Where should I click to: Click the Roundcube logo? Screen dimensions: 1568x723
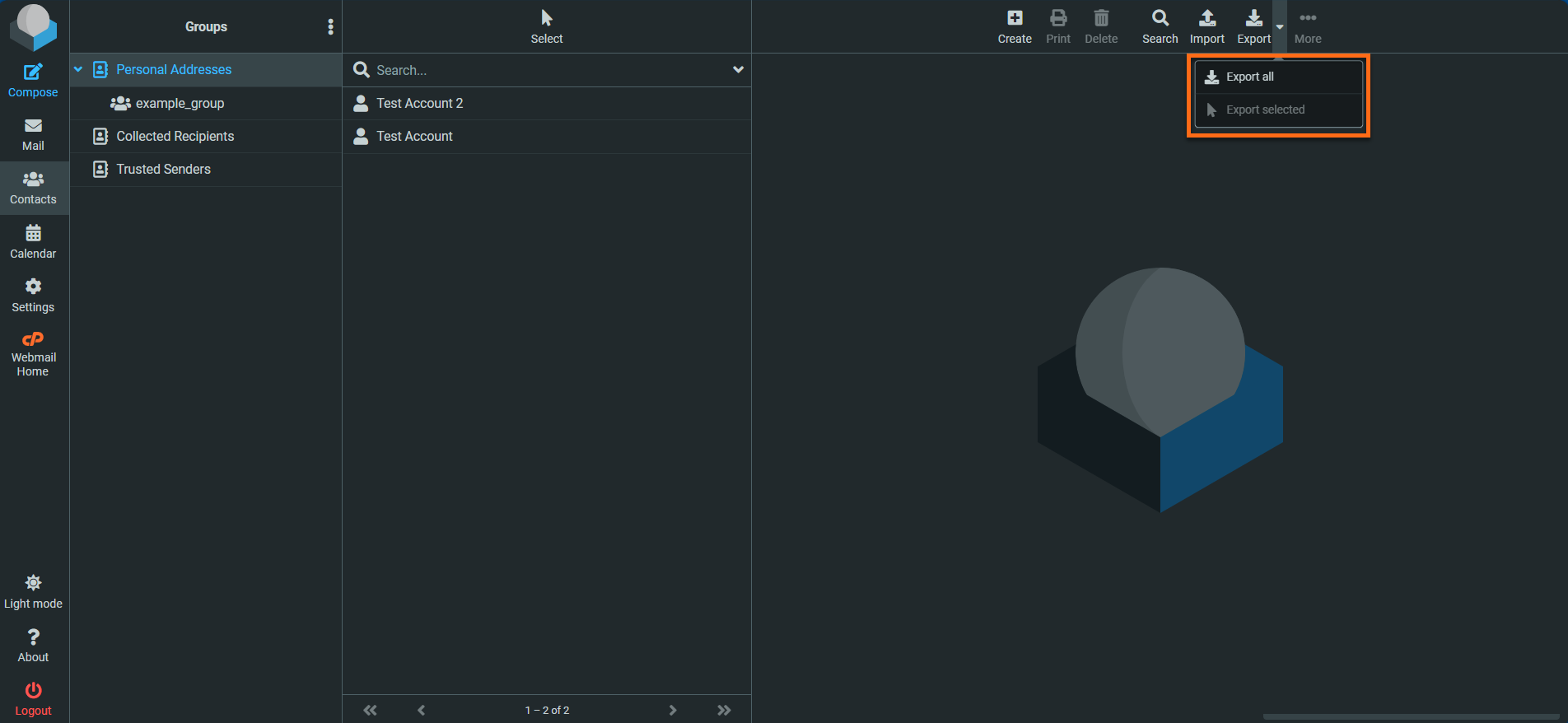pos(33,26)
